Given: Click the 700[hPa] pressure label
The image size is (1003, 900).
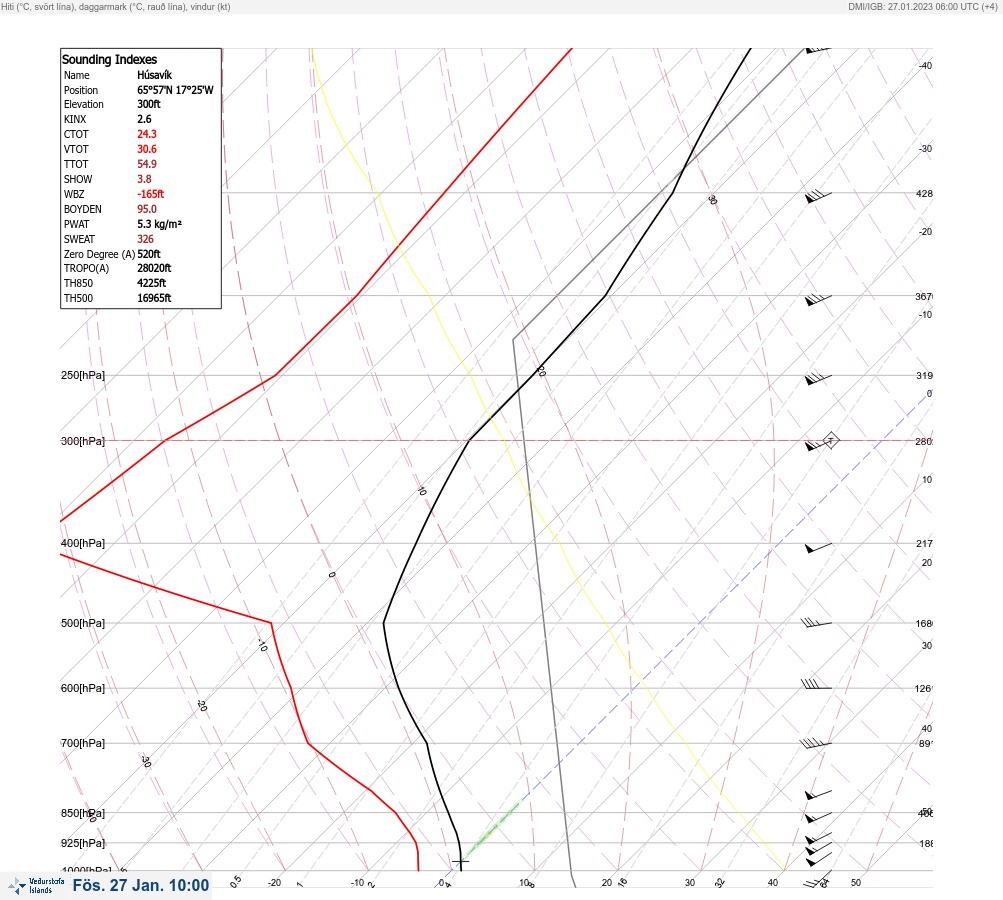Looking at the screenshot, I should pos(83,743).
